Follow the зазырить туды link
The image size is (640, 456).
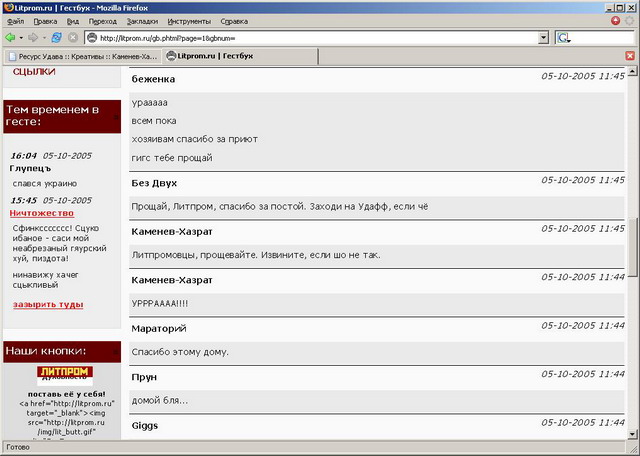coord(48,304)
